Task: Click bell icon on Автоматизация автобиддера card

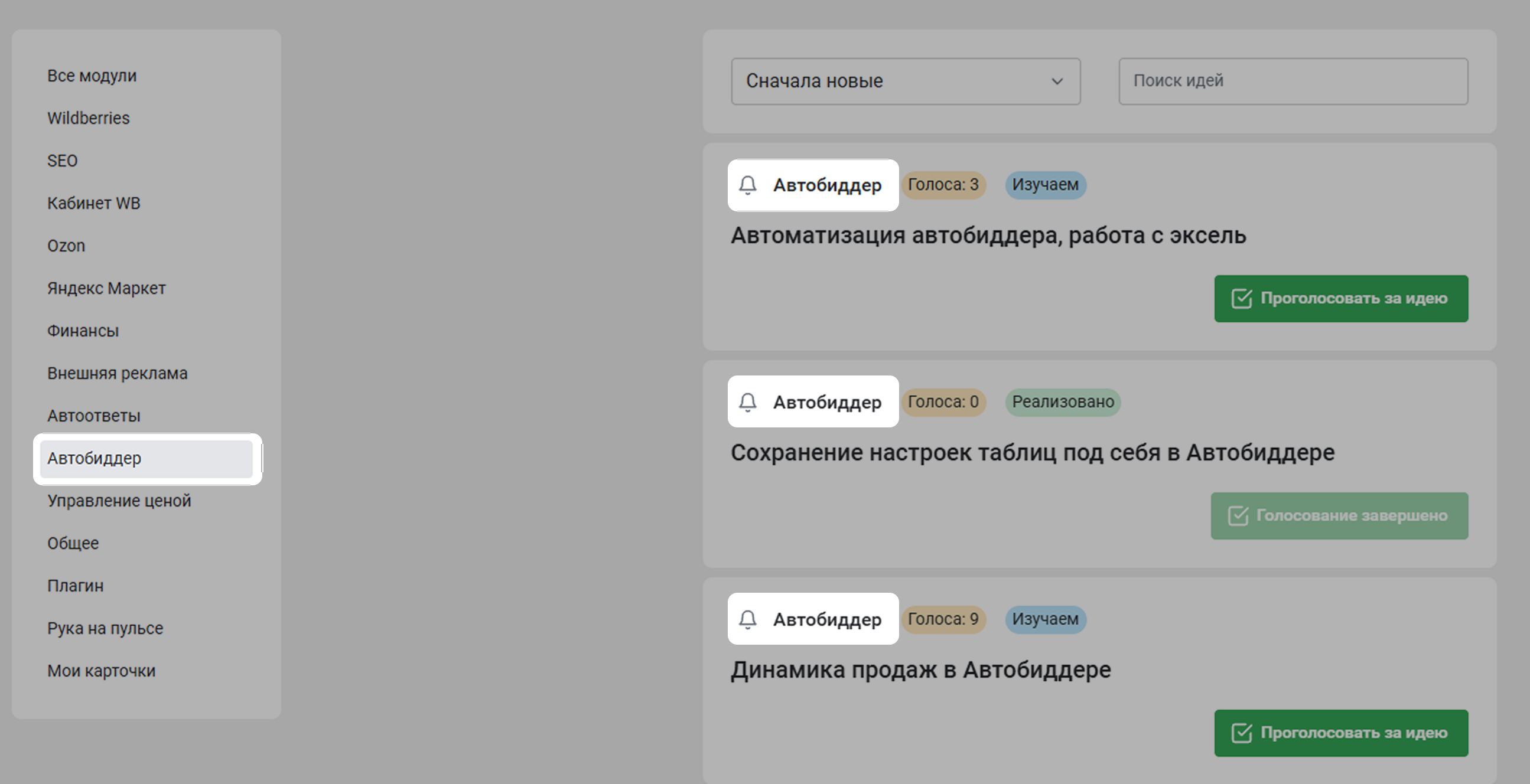Action: point(748,185)
